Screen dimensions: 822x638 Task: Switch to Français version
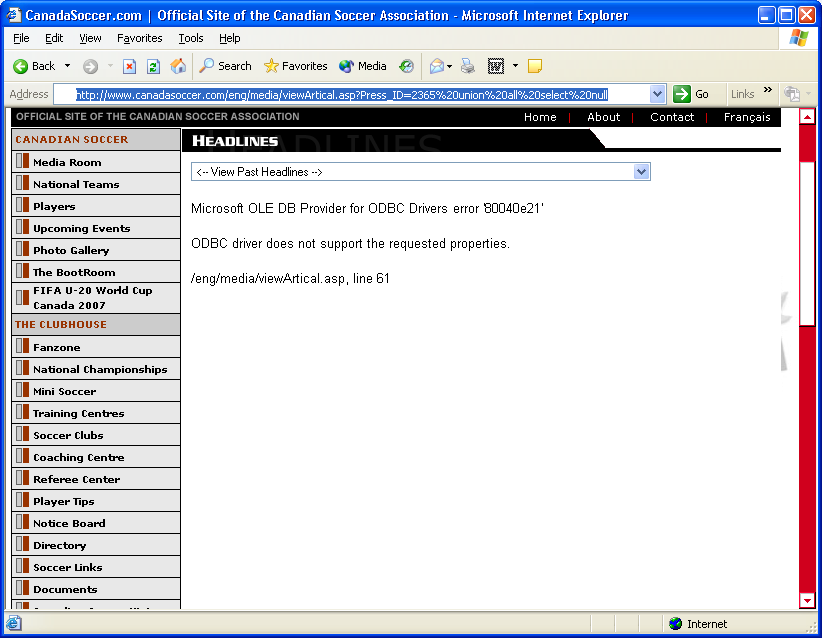[747, 117]
